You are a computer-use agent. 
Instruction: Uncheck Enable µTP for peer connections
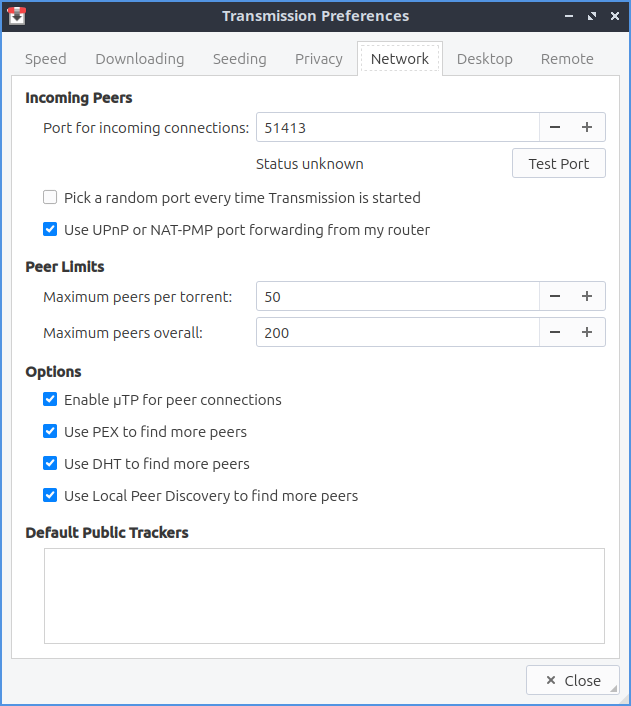coord(50,400)
